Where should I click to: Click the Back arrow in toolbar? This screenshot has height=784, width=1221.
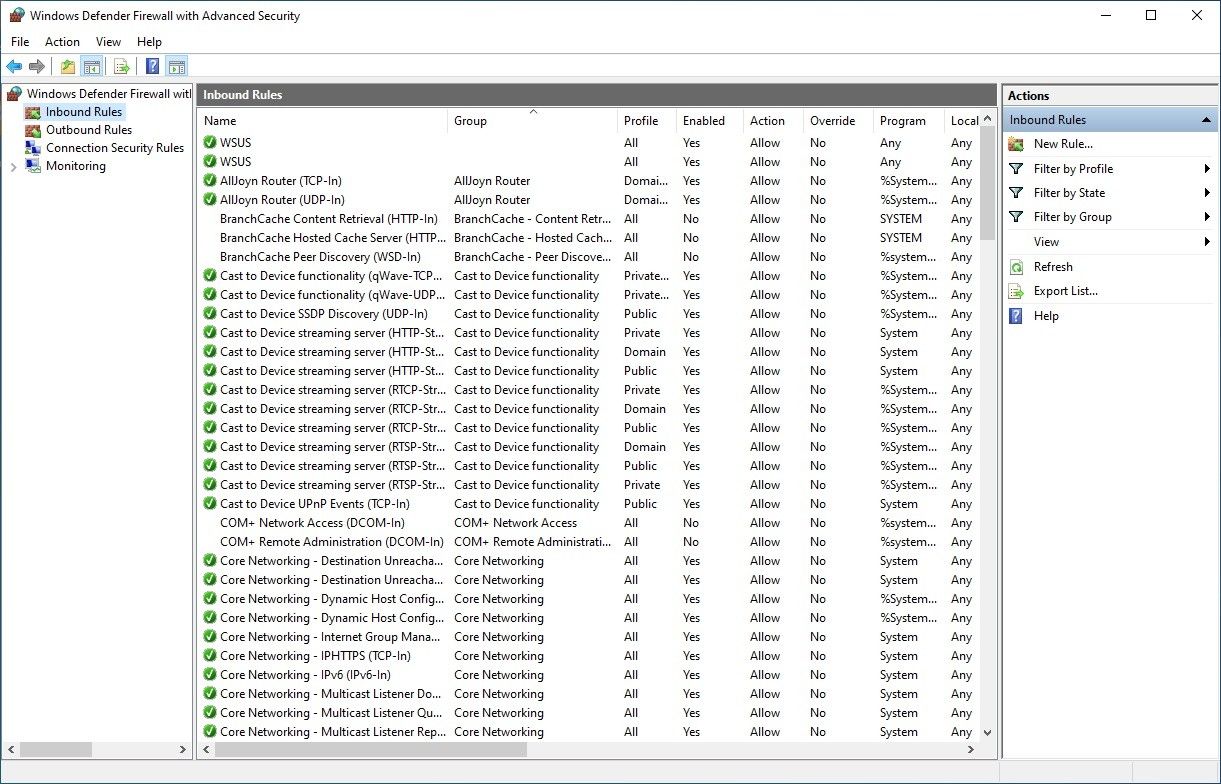coord(14,67)
